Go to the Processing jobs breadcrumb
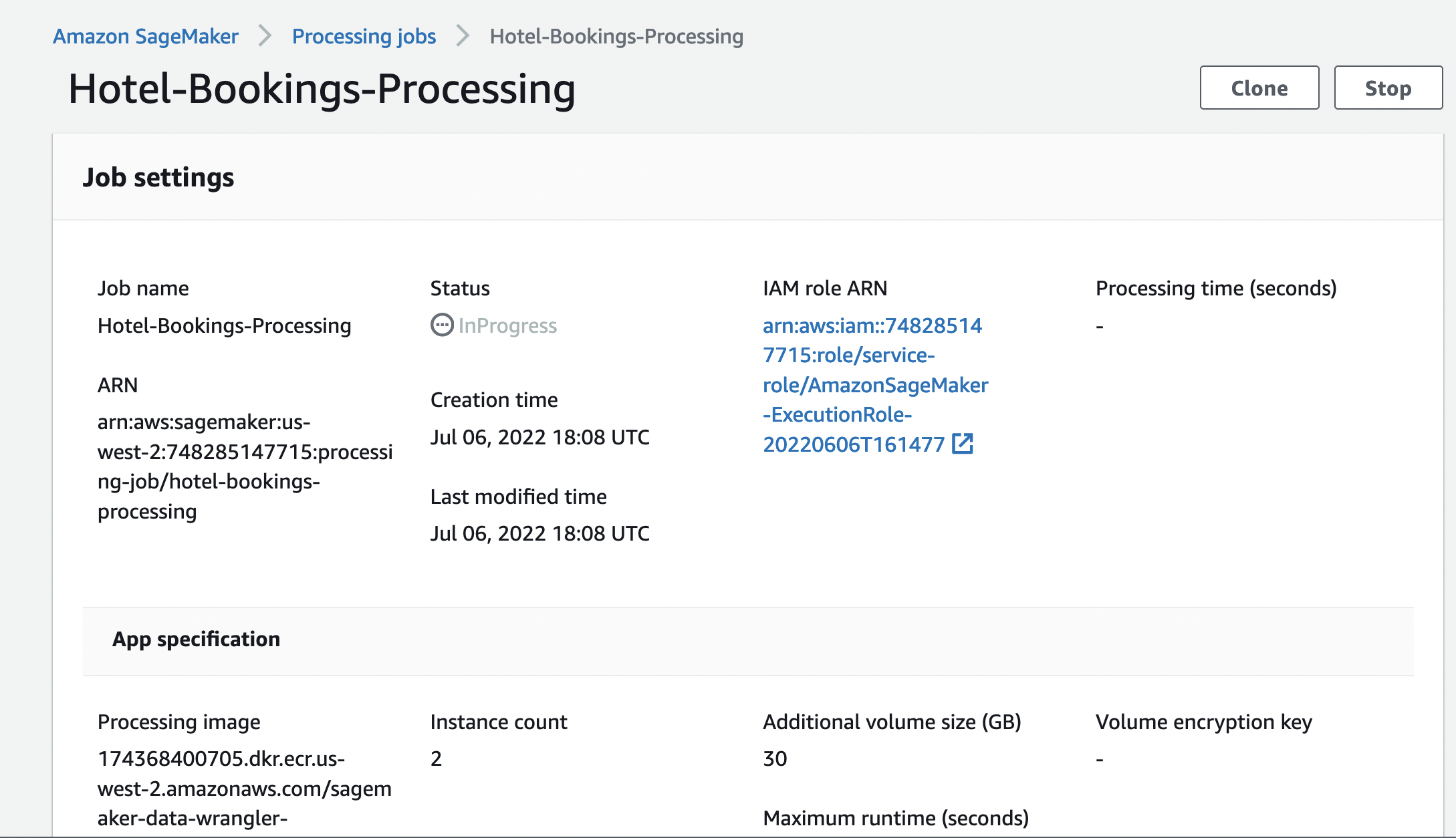Image resolution: width=1456 pixels, height=838 pixels. pyautogui.click(x=364, y=36)
